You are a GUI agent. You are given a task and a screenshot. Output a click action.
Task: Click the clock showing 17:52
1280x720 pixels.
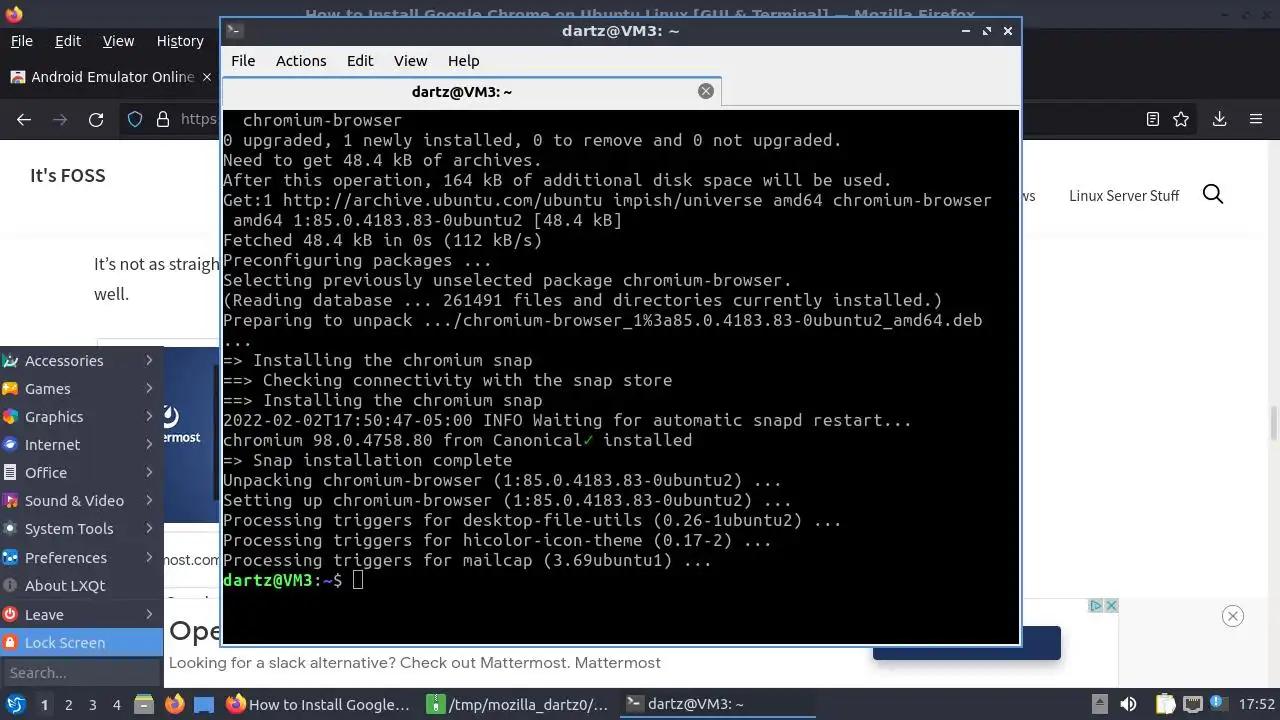1257,704
